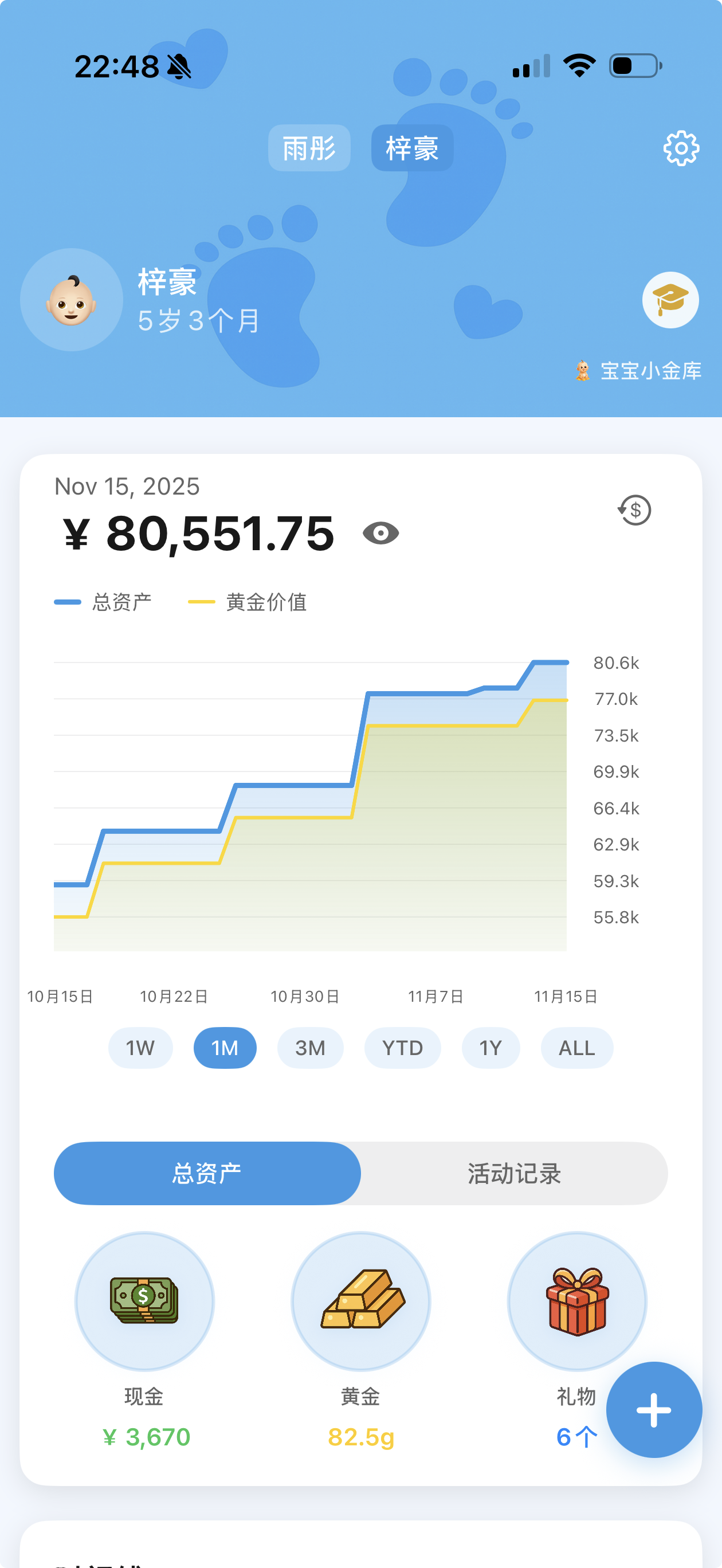The width and height of the screenshot is (722, 1568).
Task: Open settings with the gear icon
Action: pyautogui.click(x=681, y=148)
